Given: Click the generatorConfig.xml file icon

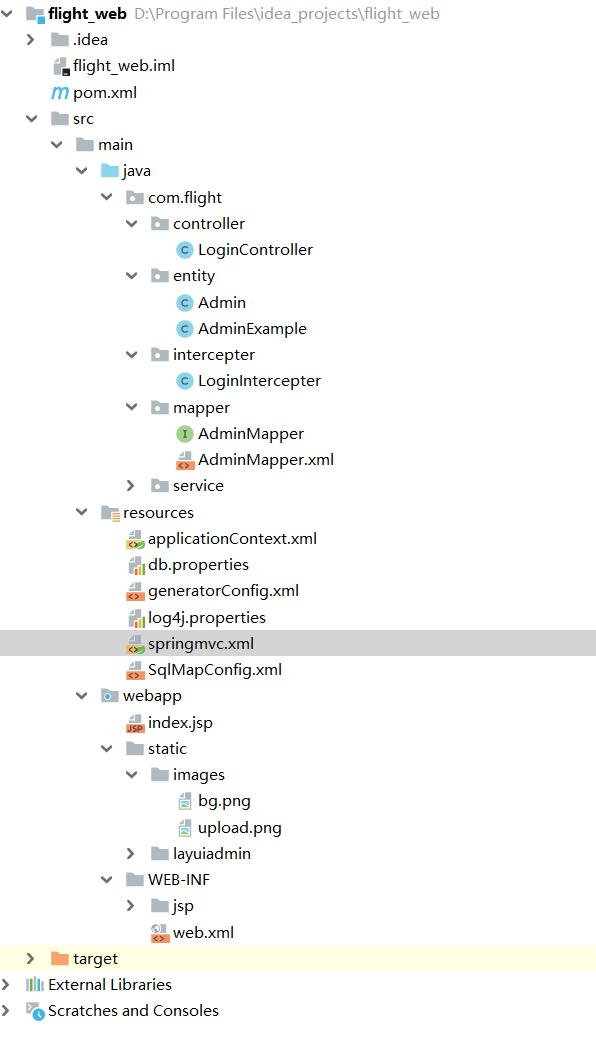Looking at the screenshot, I should click(x=136, y=591).
